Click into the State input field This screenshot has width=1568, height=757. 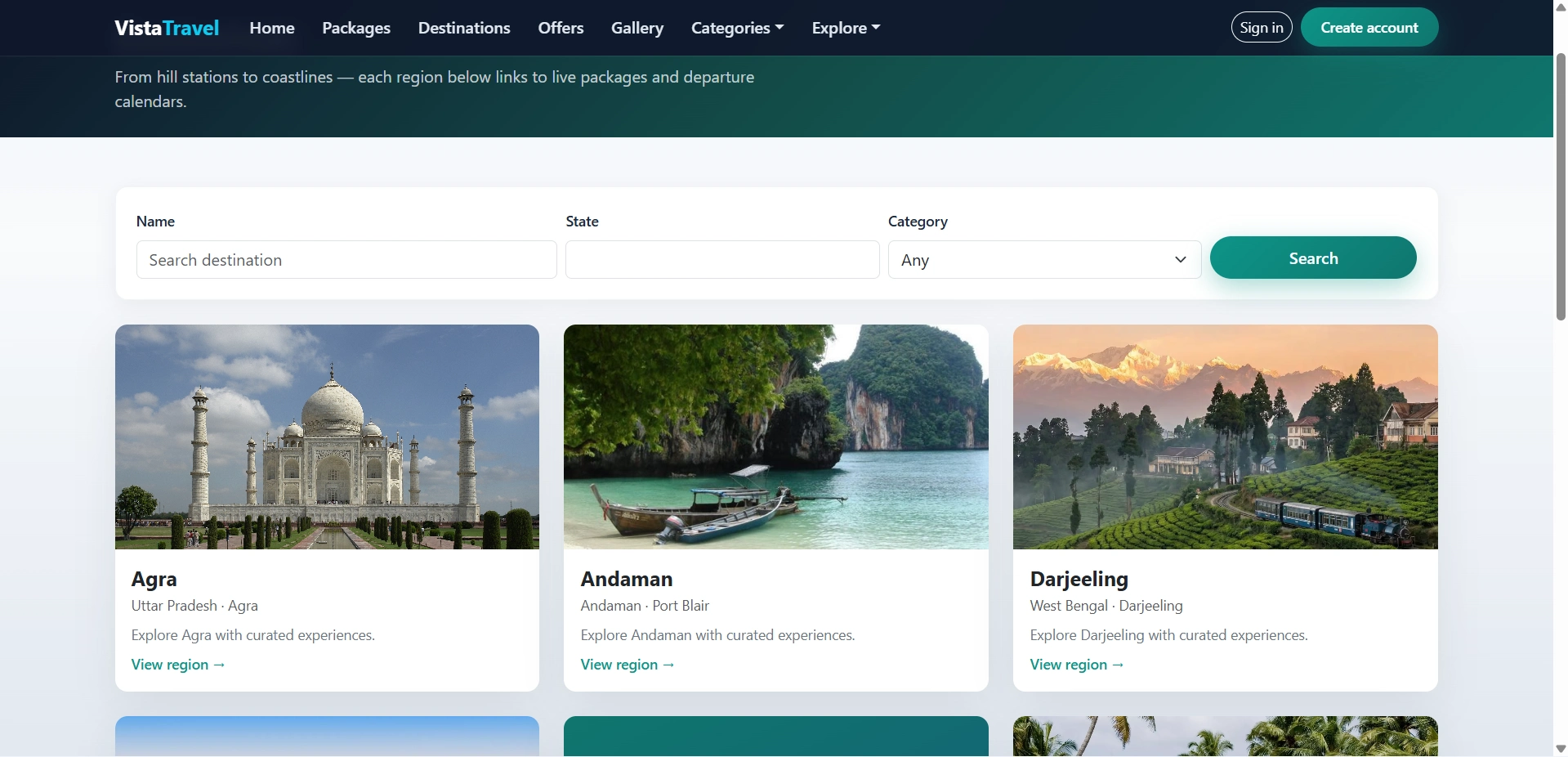click(722, 260)
